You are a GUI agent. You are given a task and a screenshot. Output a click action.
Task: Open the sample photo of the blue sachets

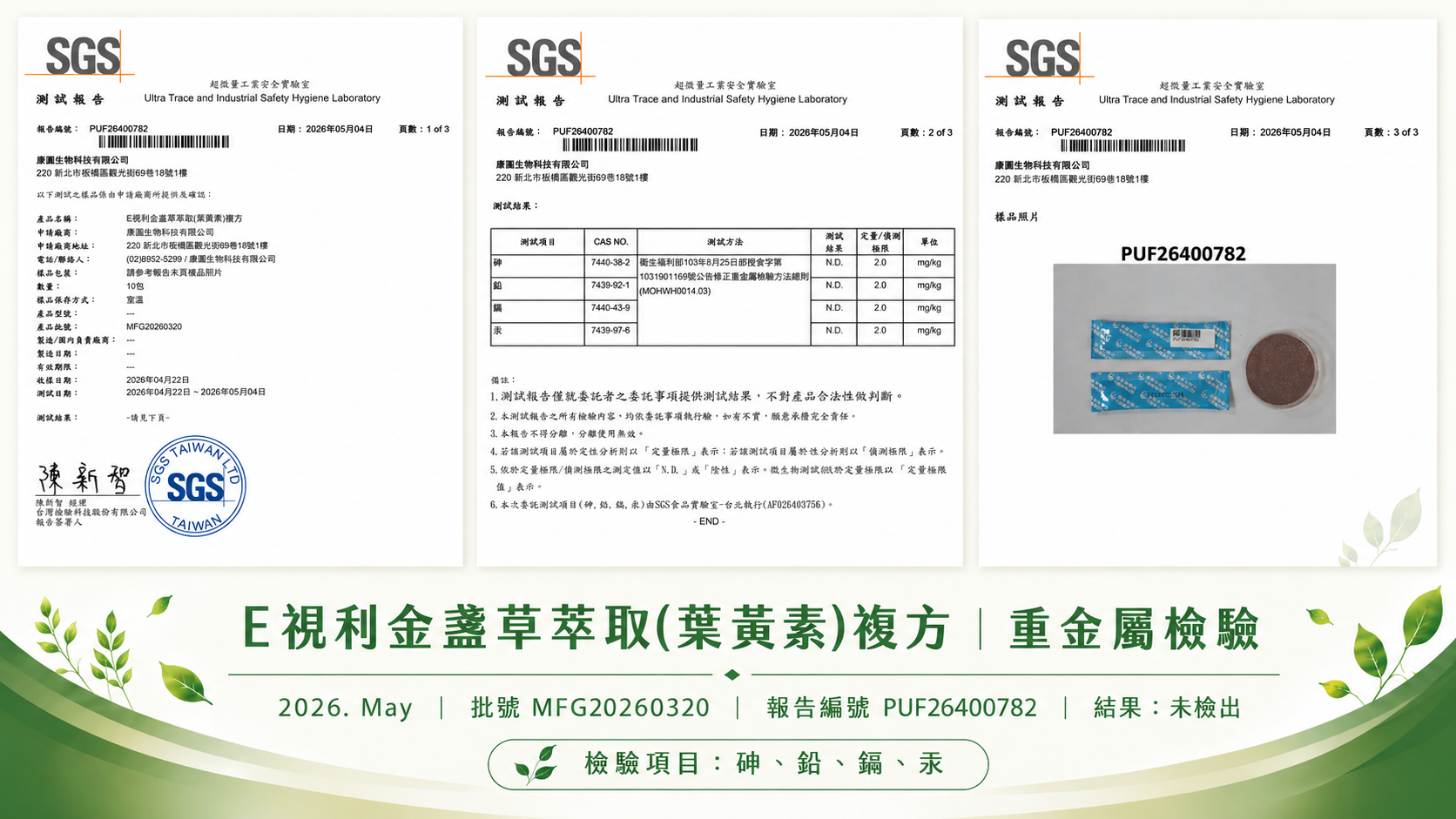pos(1194,349)
